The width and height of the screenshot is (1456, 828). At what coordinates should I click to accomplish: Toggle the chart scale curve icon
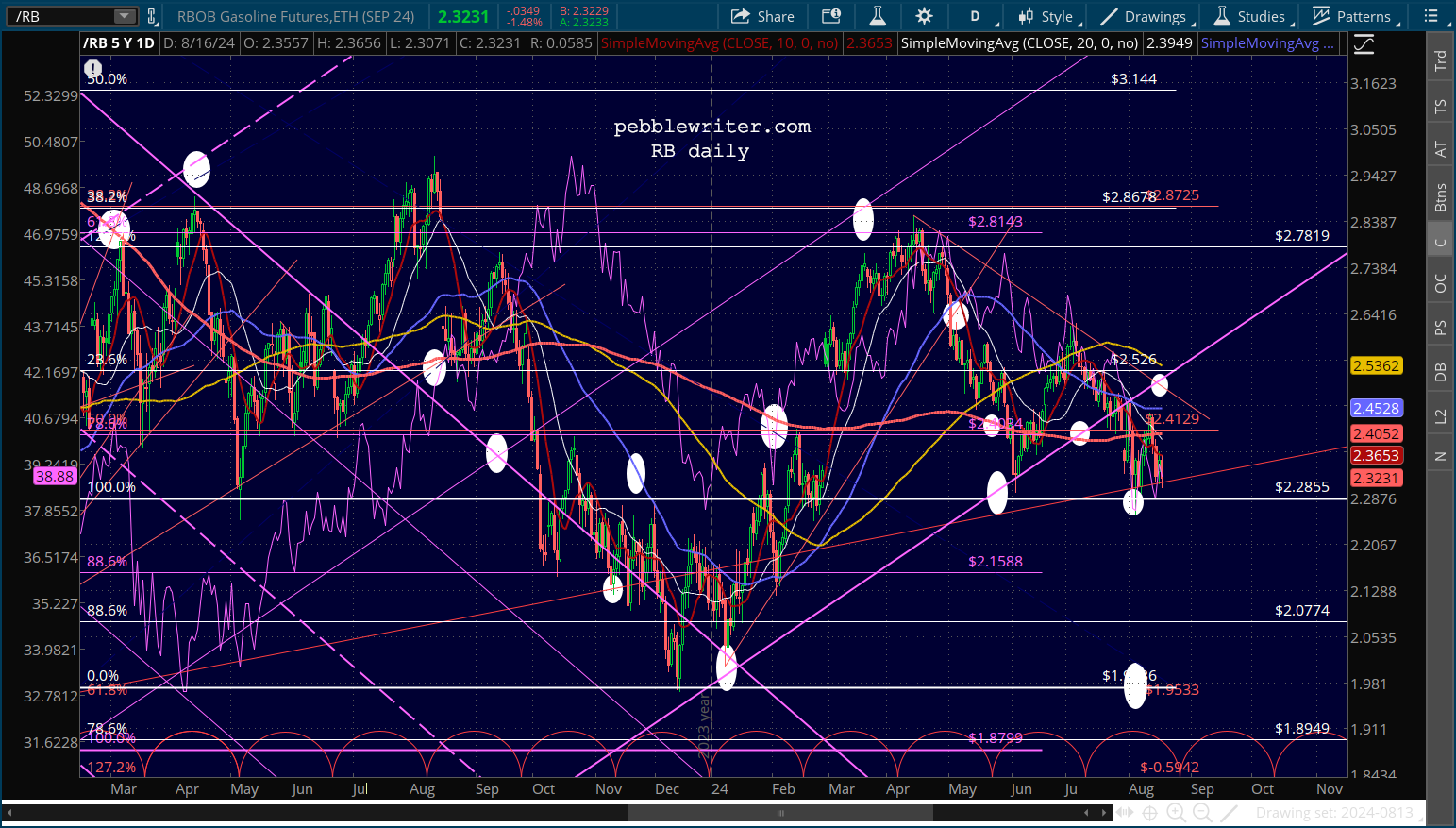click(x=1364, y=44)
